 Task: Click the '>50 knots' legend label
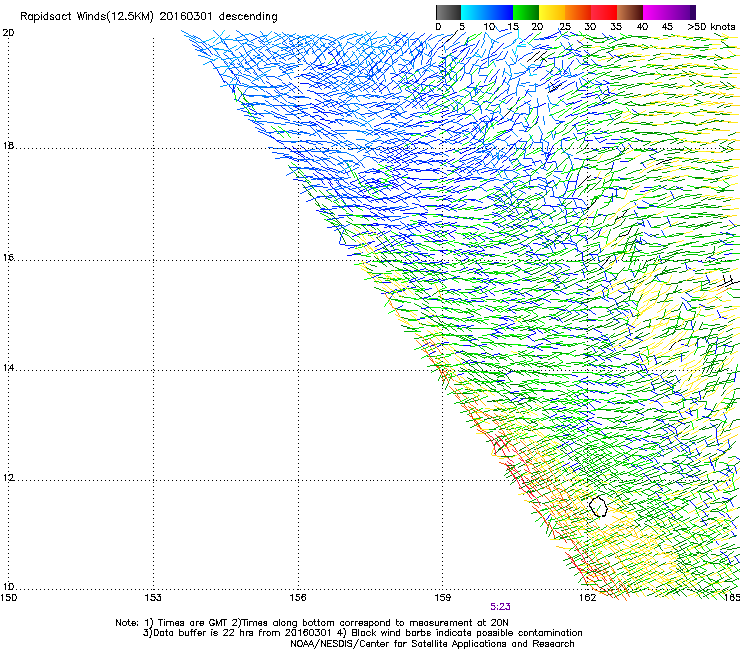pyautogui.click(x=711, y=27)
